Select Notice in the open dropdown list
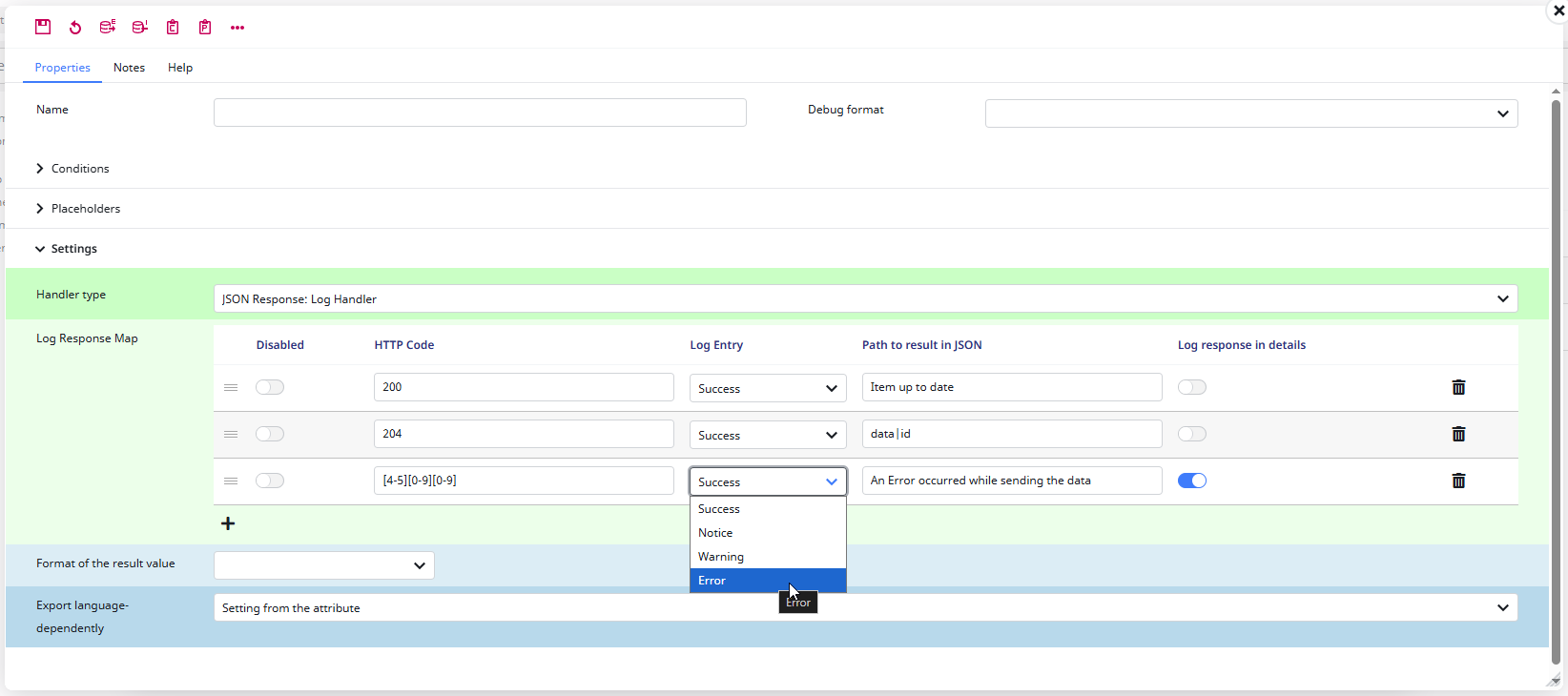 pos(768,533)
